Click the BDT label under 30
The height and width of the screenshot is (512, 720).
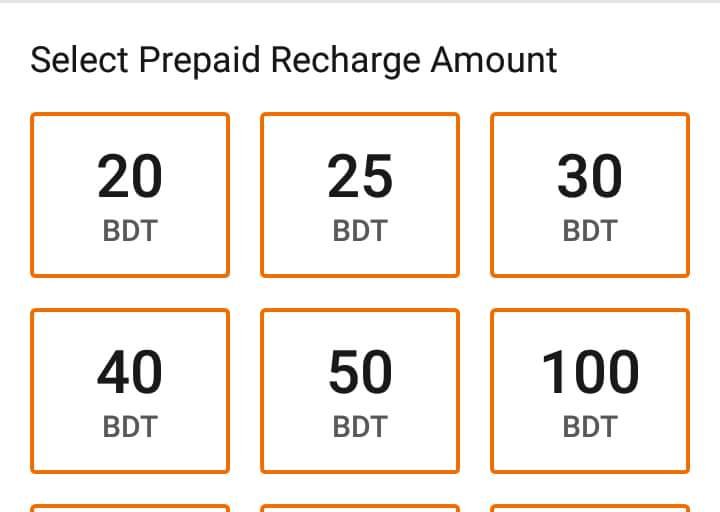(590, 232)
